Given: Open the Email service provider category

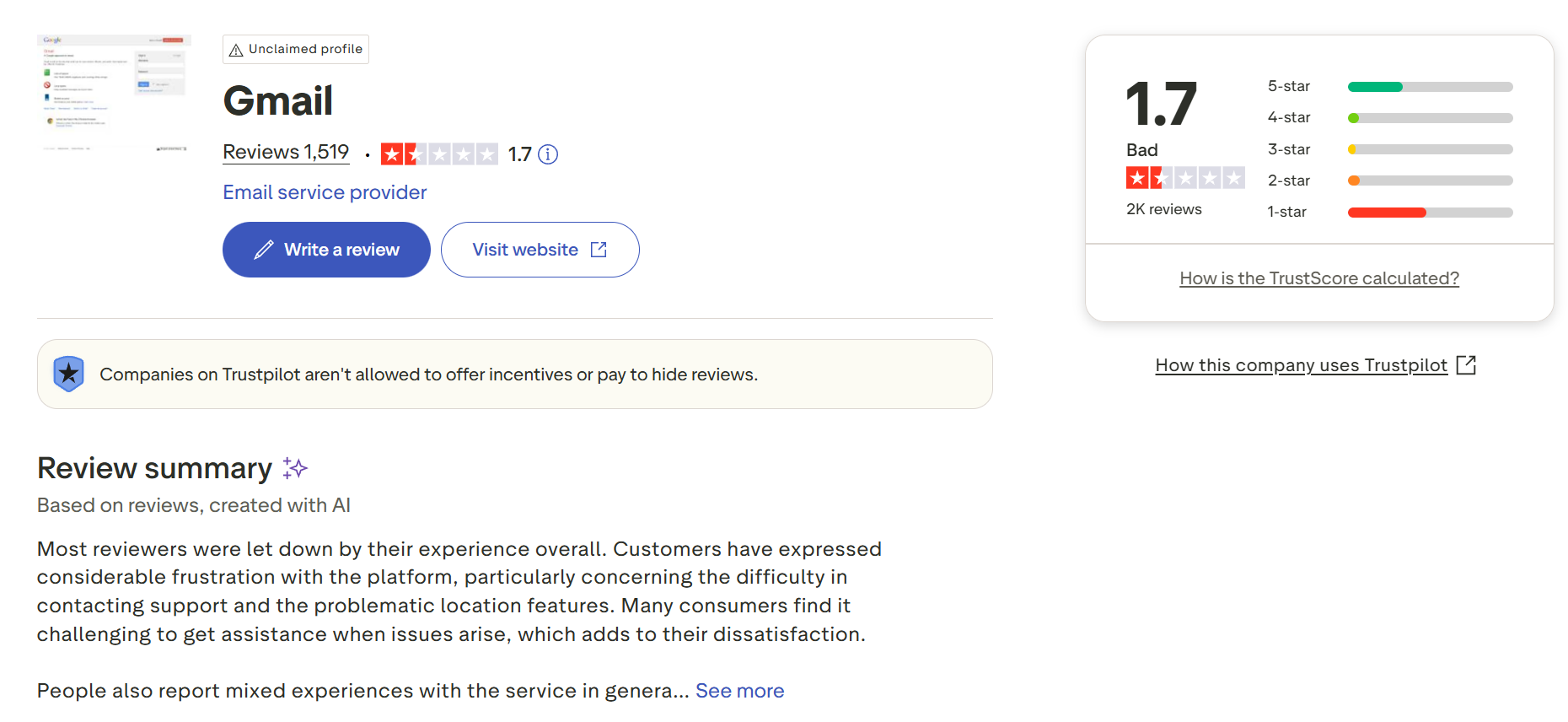Looking at the screenshot, I should 325,192.
